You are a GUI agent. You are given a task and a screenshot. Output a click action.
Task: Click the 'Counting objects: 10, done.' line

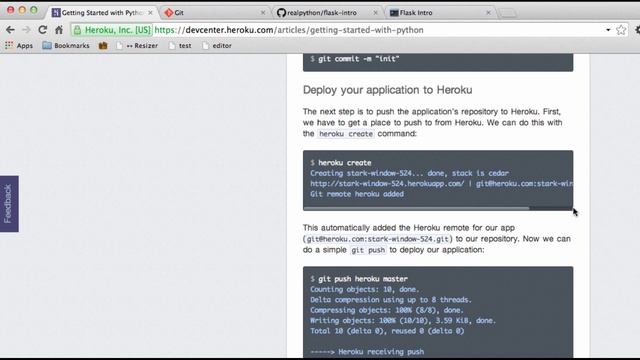tap(364, 289)
